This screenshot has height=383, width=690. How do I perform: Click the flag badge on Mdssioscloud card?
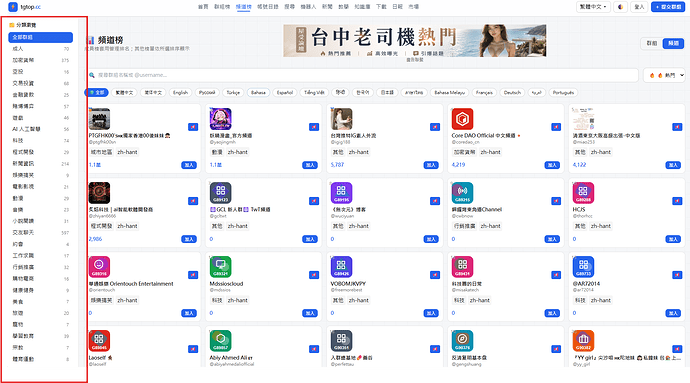(x=314, y=275)
